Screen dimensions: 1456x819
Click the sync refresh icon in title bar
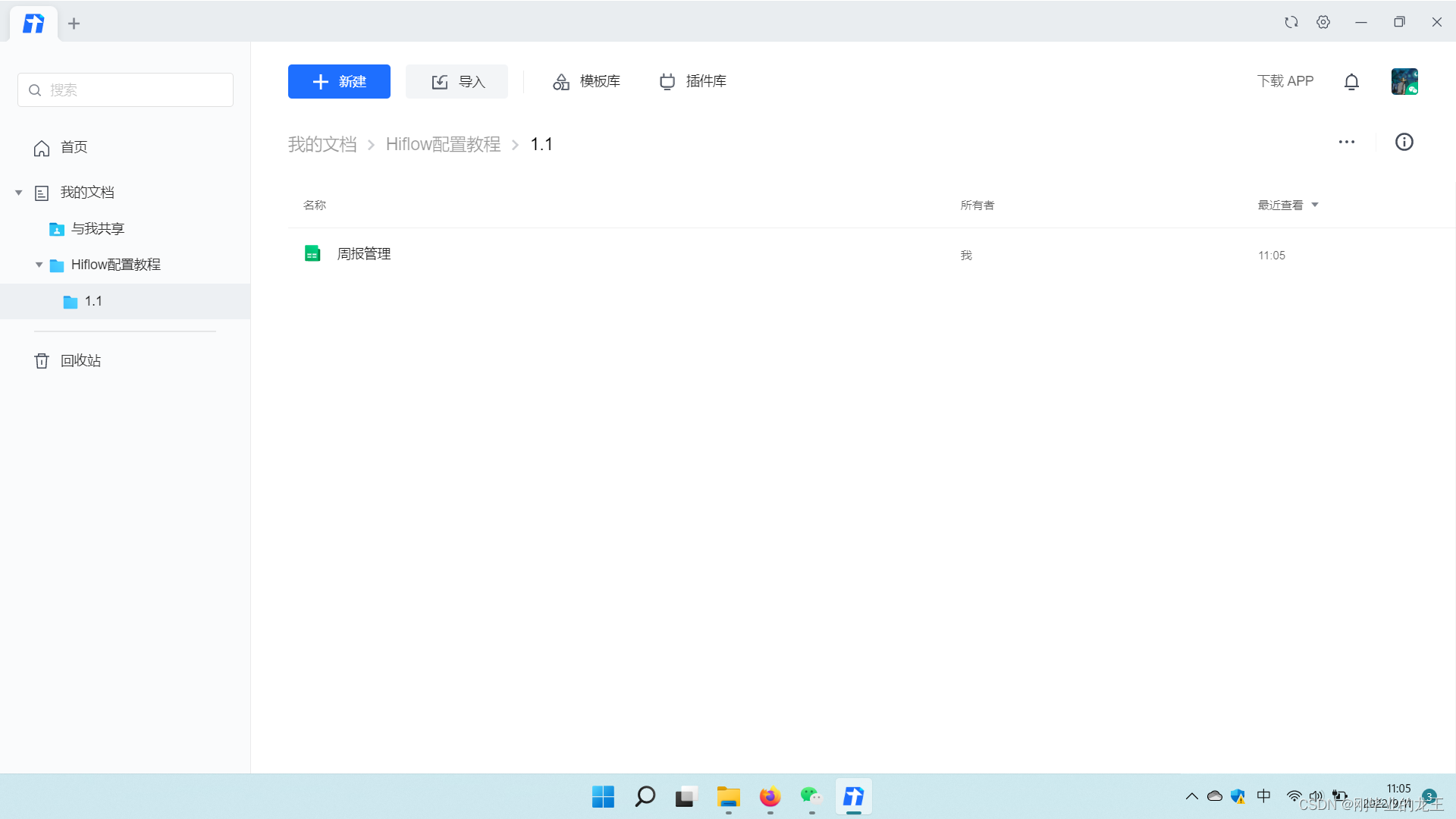[1291, 22]
